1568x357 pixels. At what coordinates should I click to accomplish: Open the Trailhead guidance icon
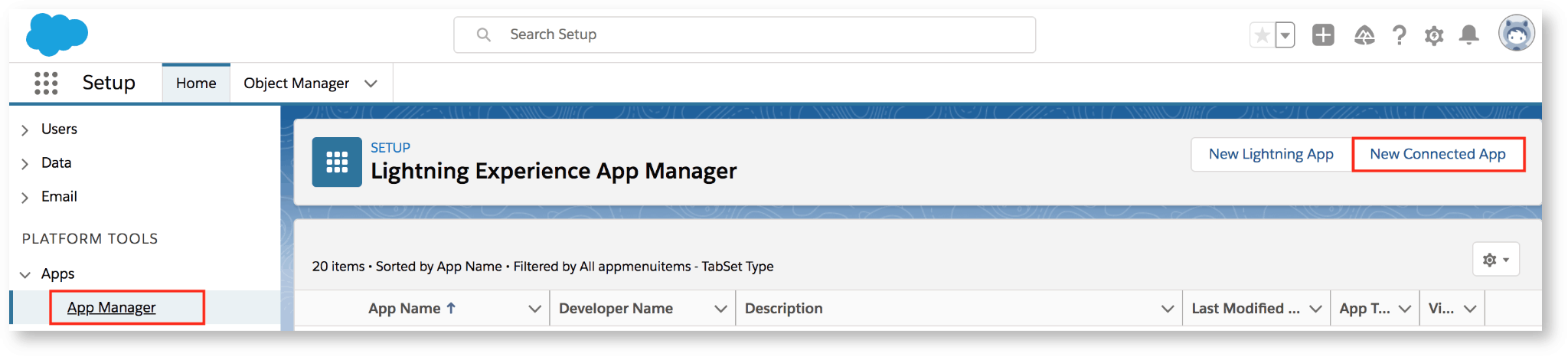tap(1364, 34)
